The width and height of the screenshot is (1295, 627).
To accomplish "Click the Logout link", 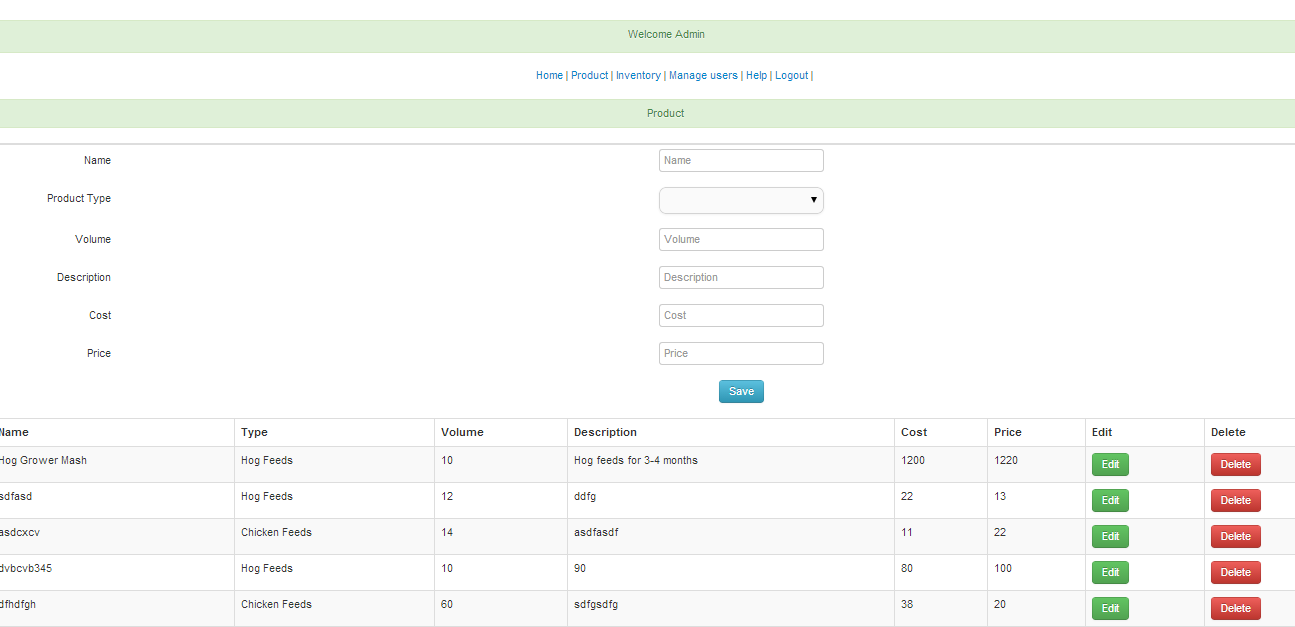I will pyautogui.click(x=791, y=76).
